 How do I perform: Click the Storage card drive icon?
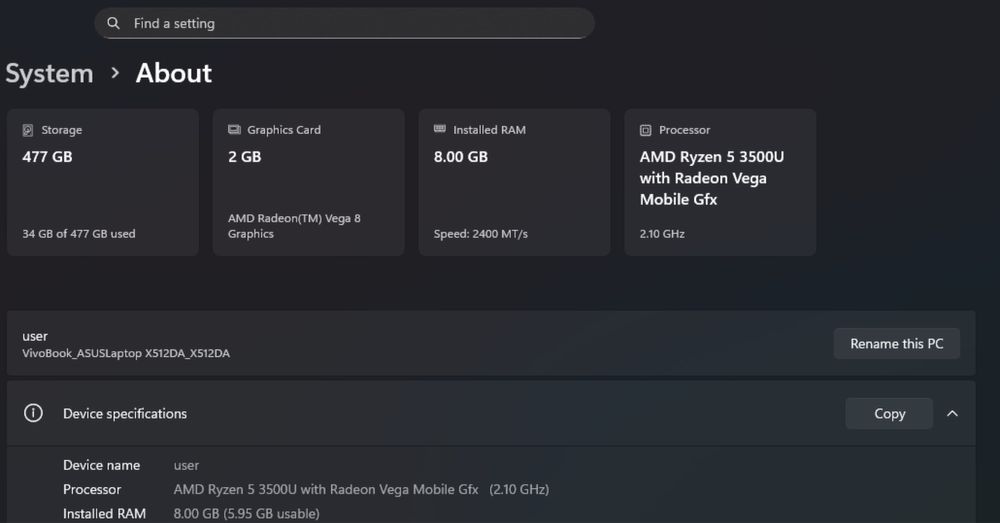[27, 130]
